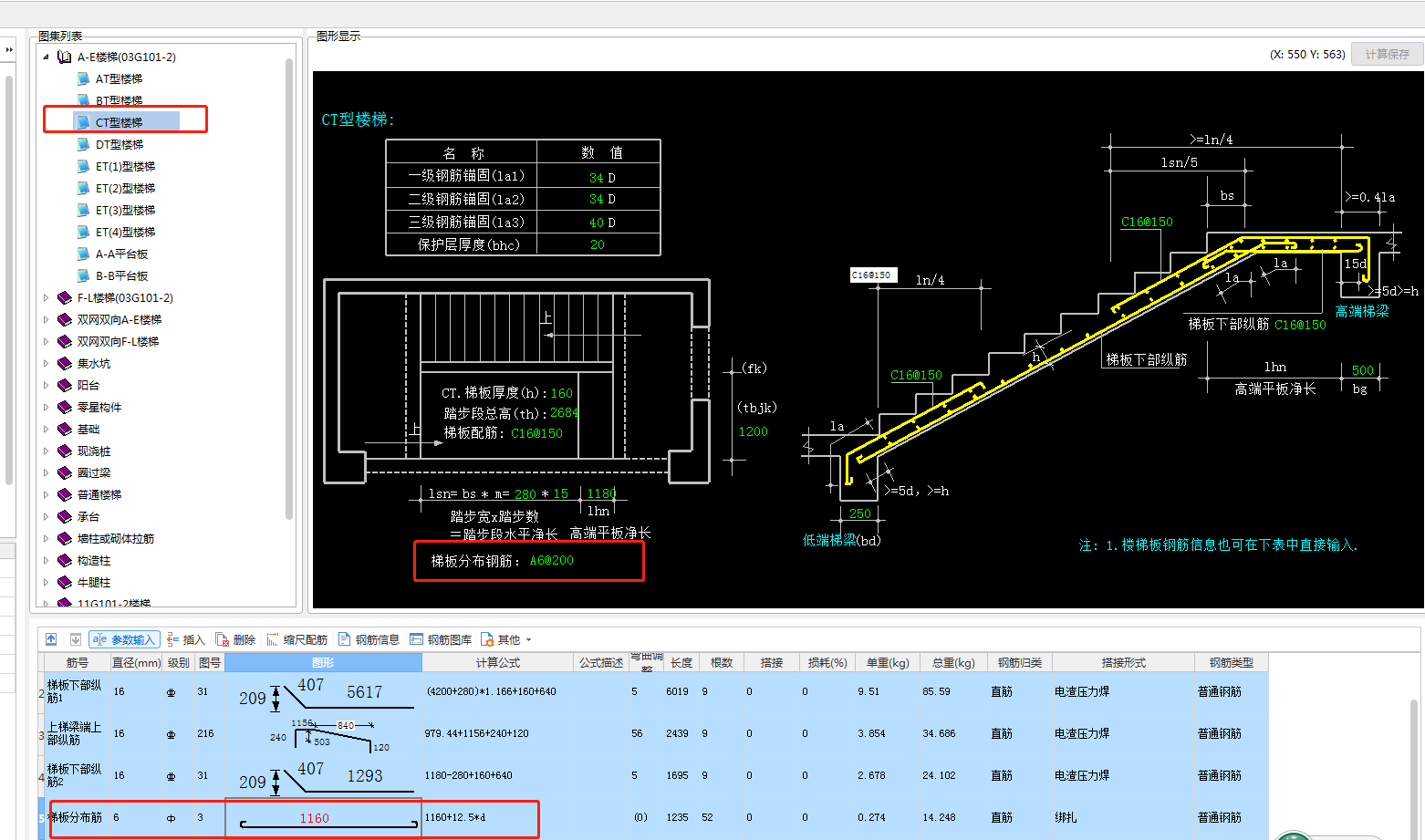This screenshot has width=1425, height=840.
Task: Expand the 双网双向F-L楼梯 node
Action: coord(47,341)
